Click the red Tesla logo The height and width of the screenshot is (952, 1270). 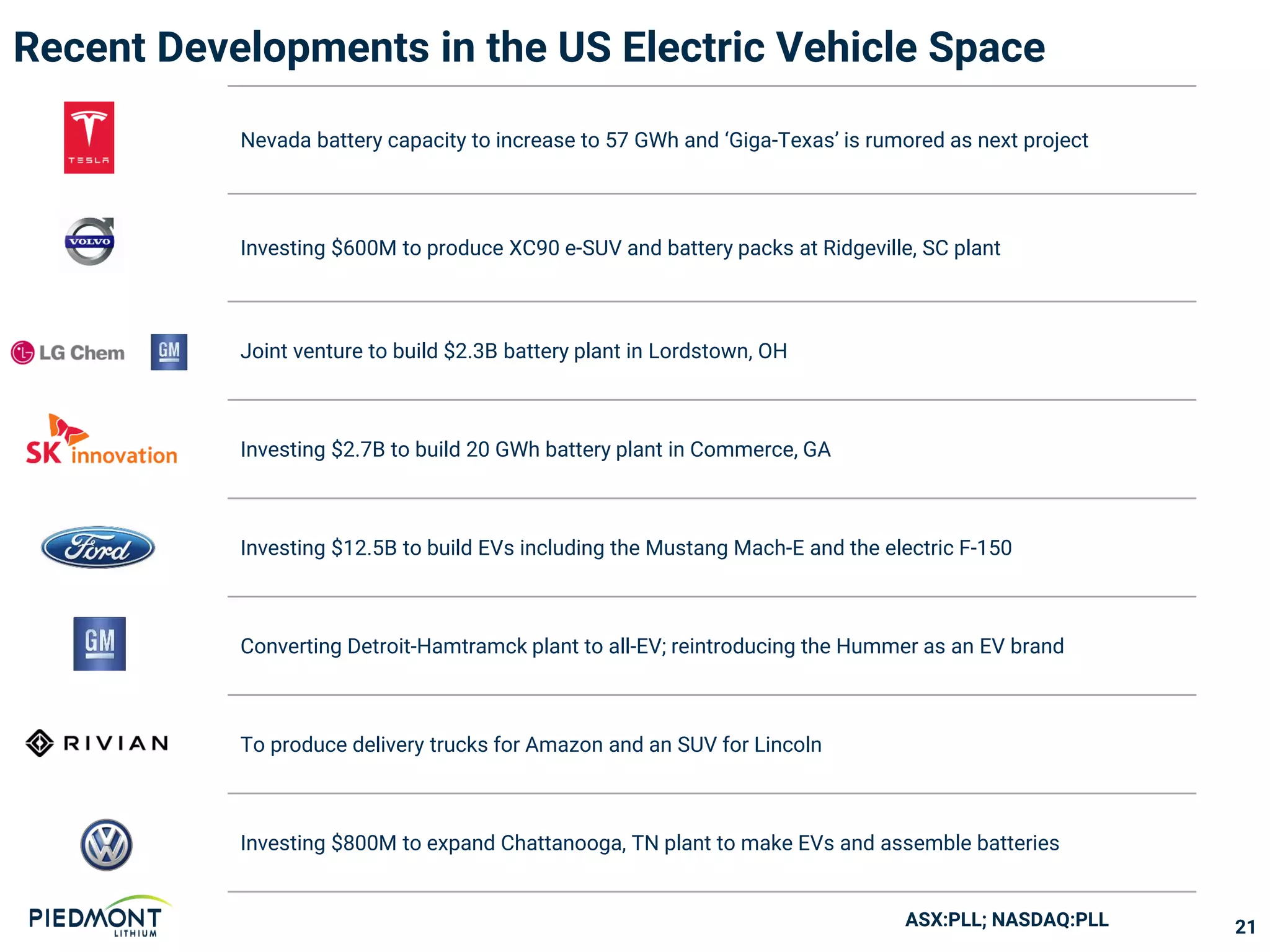pyautogui.click(x=89, y=138)
